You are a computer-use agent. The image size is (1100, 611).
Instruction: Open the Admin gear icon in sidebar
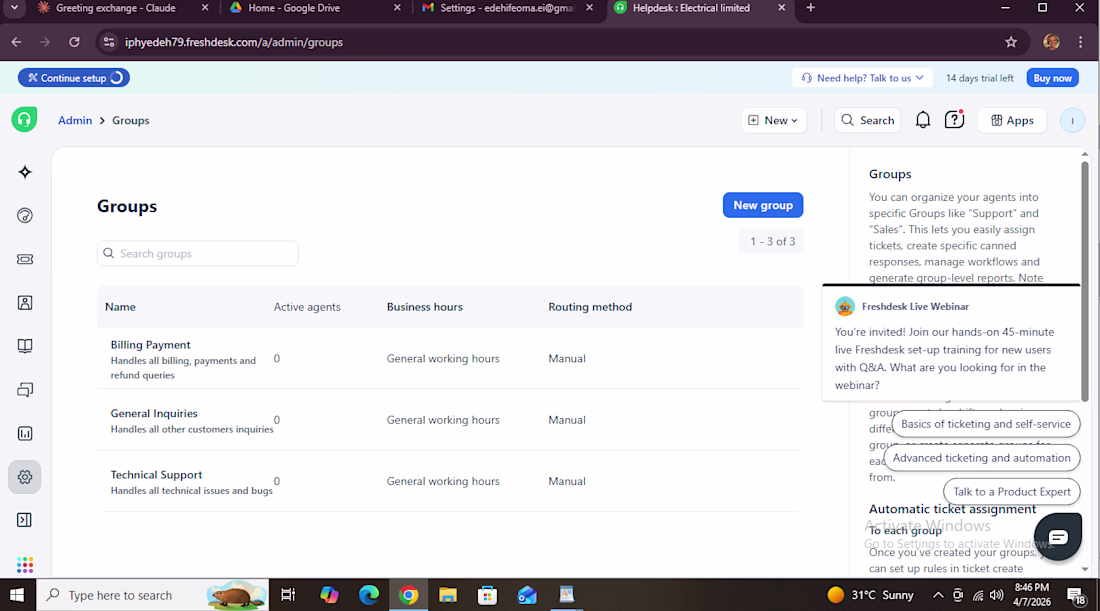pyautogui.click(x=25, y=477)
